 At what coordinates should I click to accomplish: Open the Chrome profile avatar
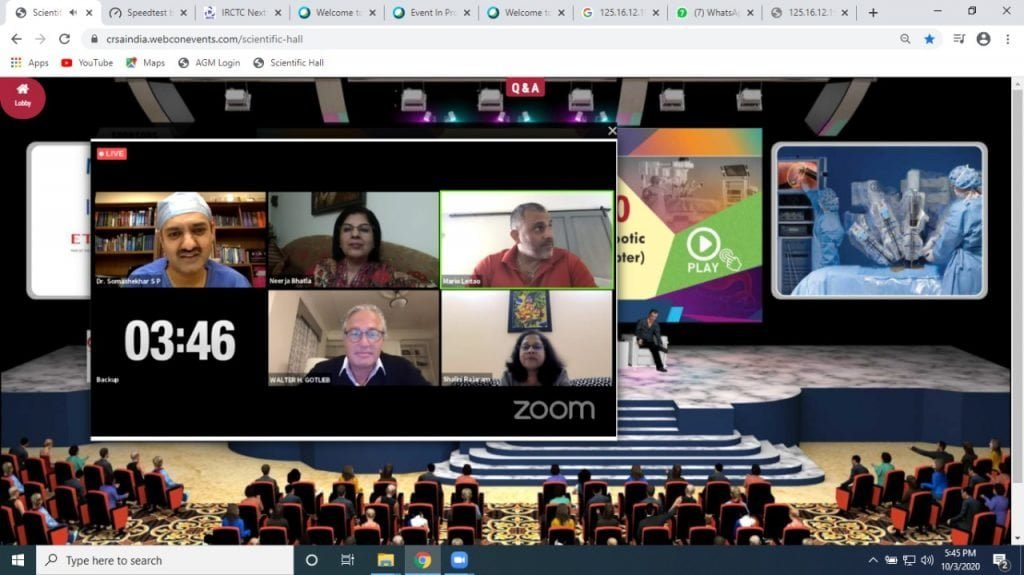(x=983, y=39)
